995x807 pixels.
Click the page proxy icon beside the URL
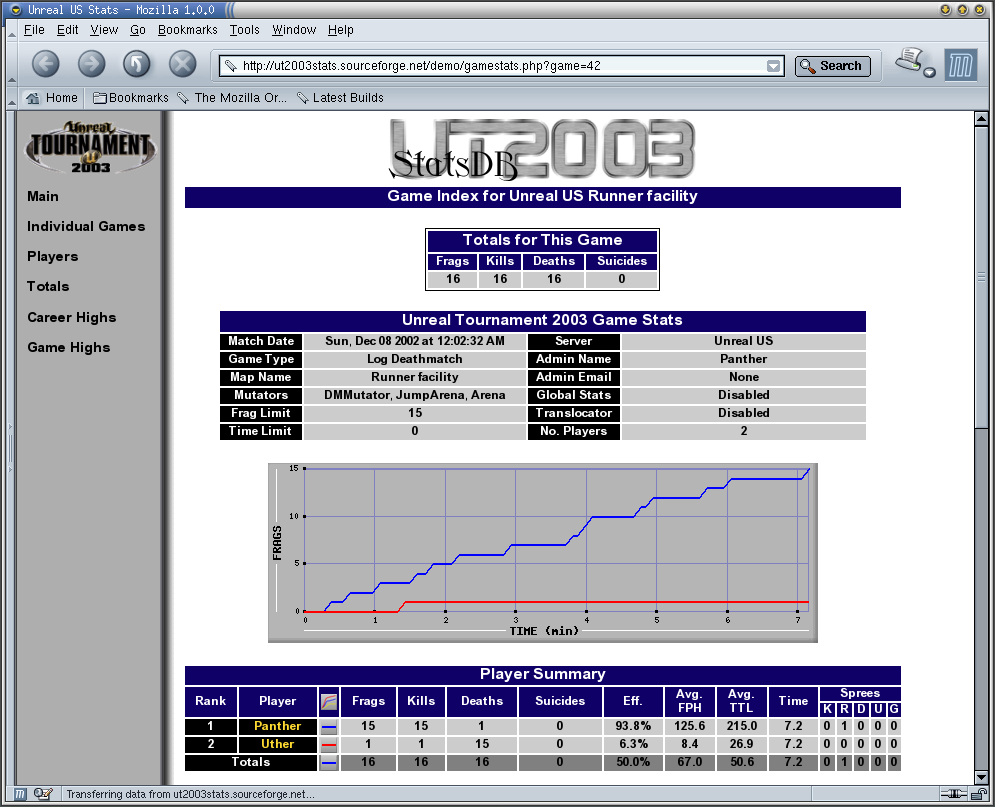click(231, 66)
